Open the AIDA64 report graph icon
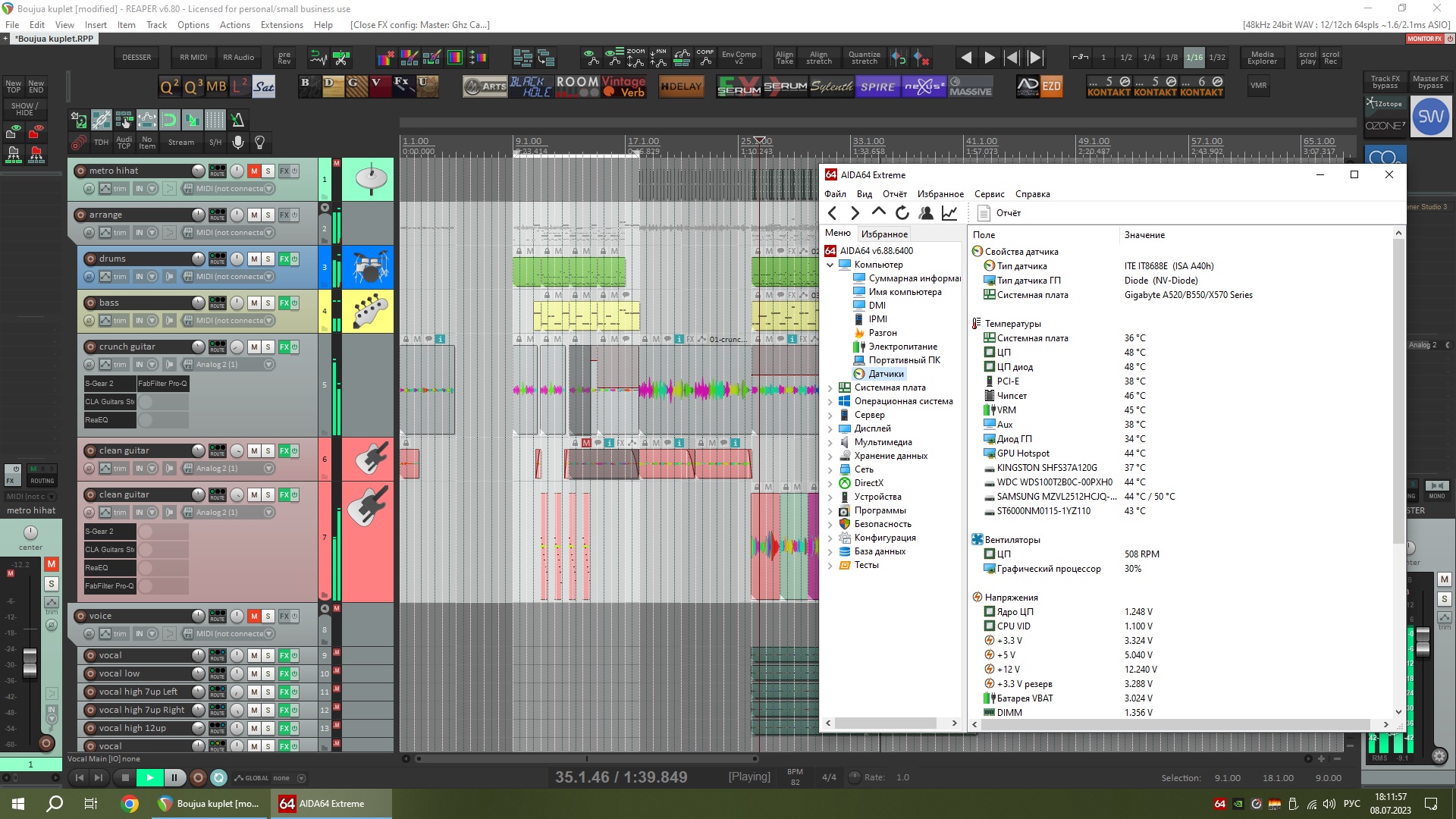The width and height of the screenshot is (1456, 819). coord(949,213)
